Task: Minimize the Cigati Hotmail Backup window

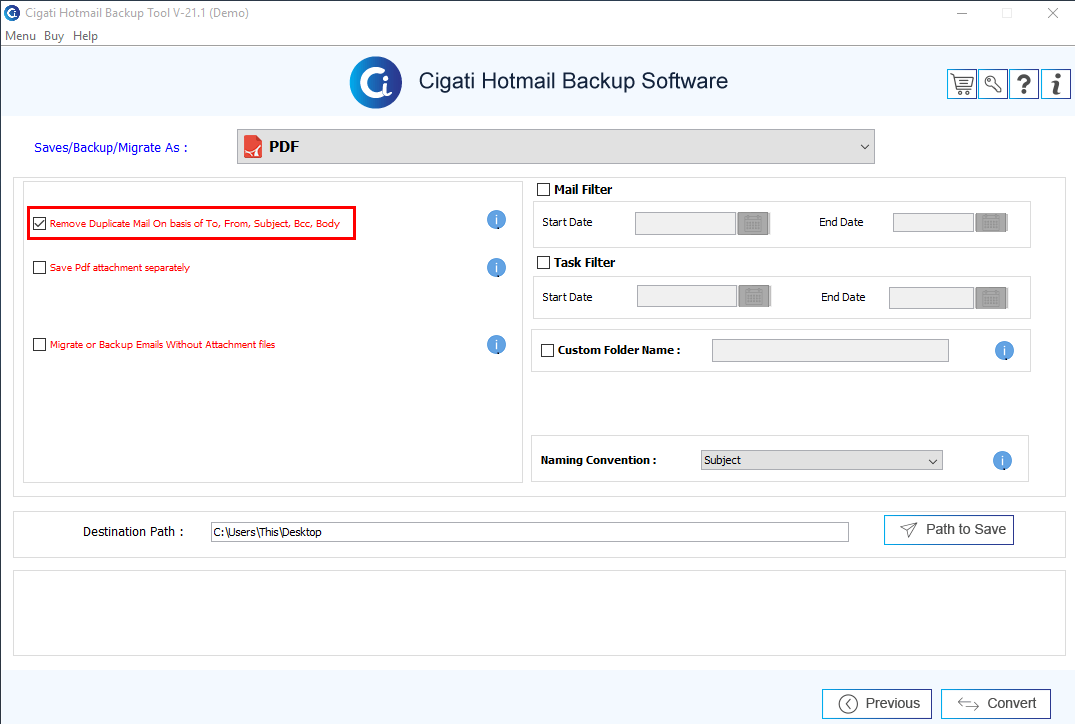Action: tap(963, 13)
